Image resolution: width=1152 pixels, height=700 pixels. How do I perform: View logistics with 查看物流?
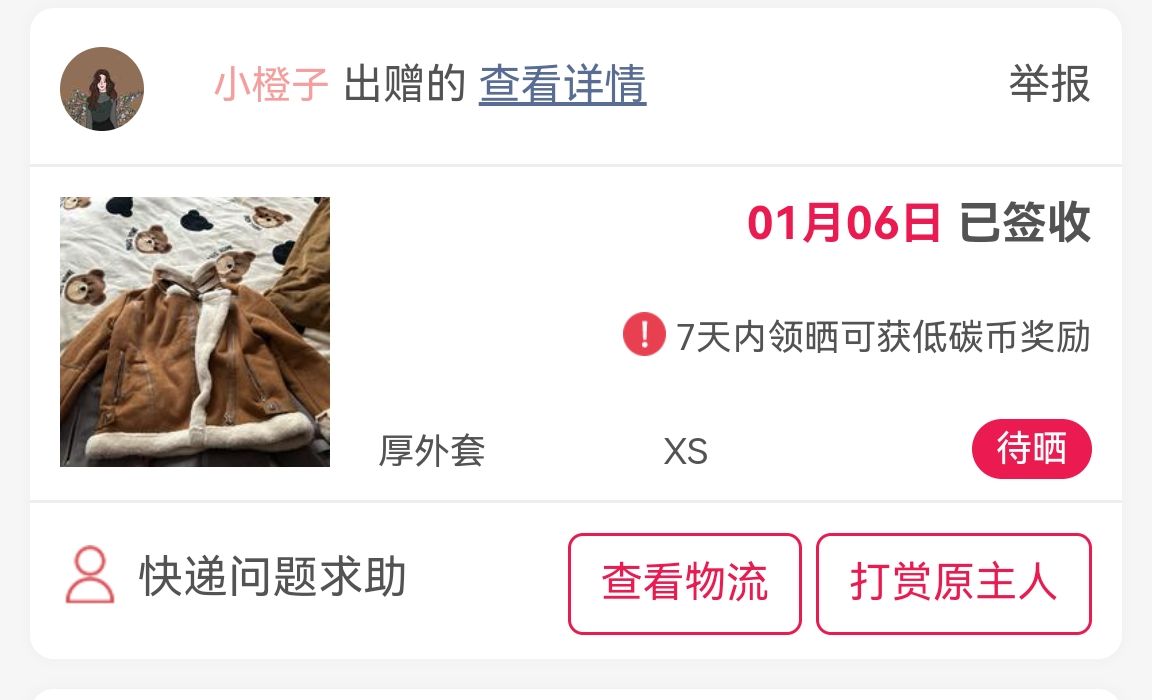coord(685,583)
